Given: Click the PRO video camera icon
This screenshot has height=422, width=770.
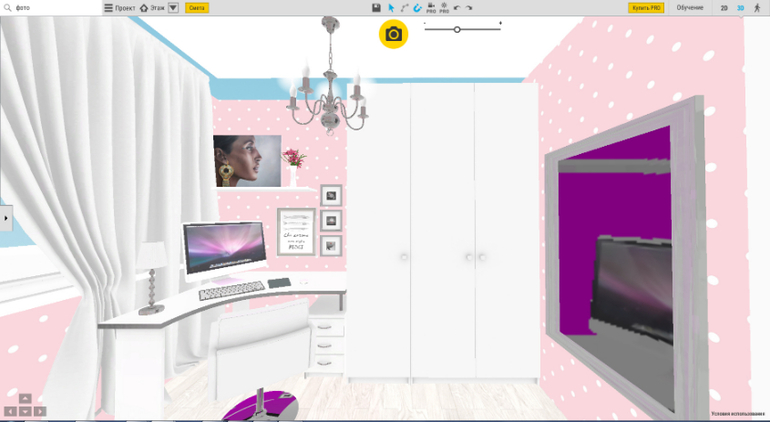Looking at the screenshot, I should [431, 8].
